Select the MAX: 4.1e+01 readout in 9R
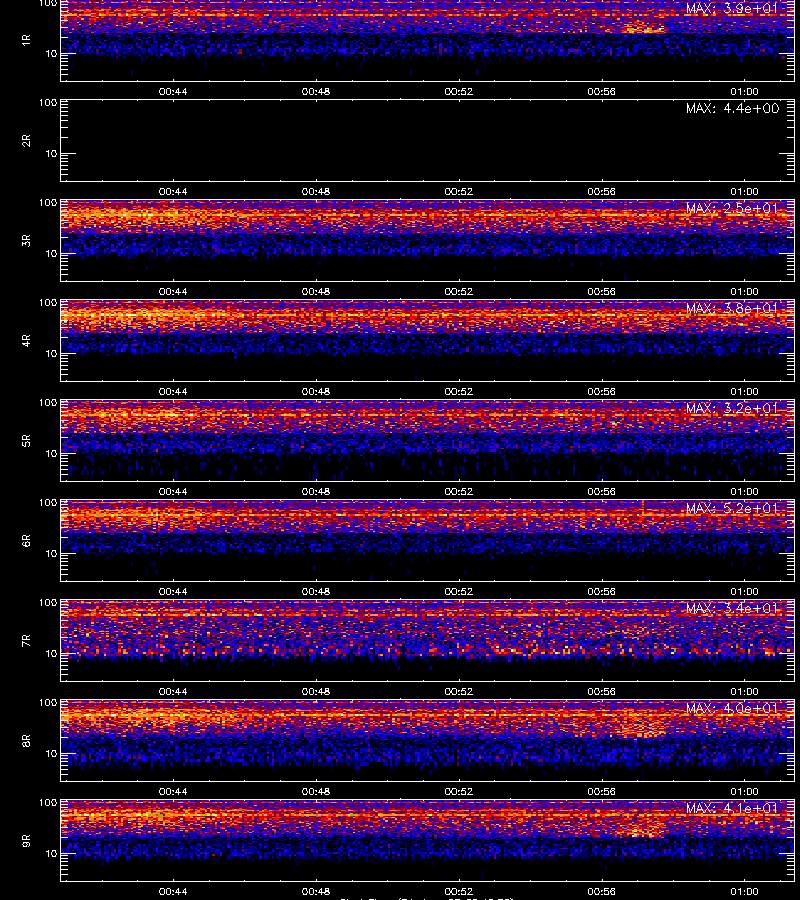 coord(732,808)
